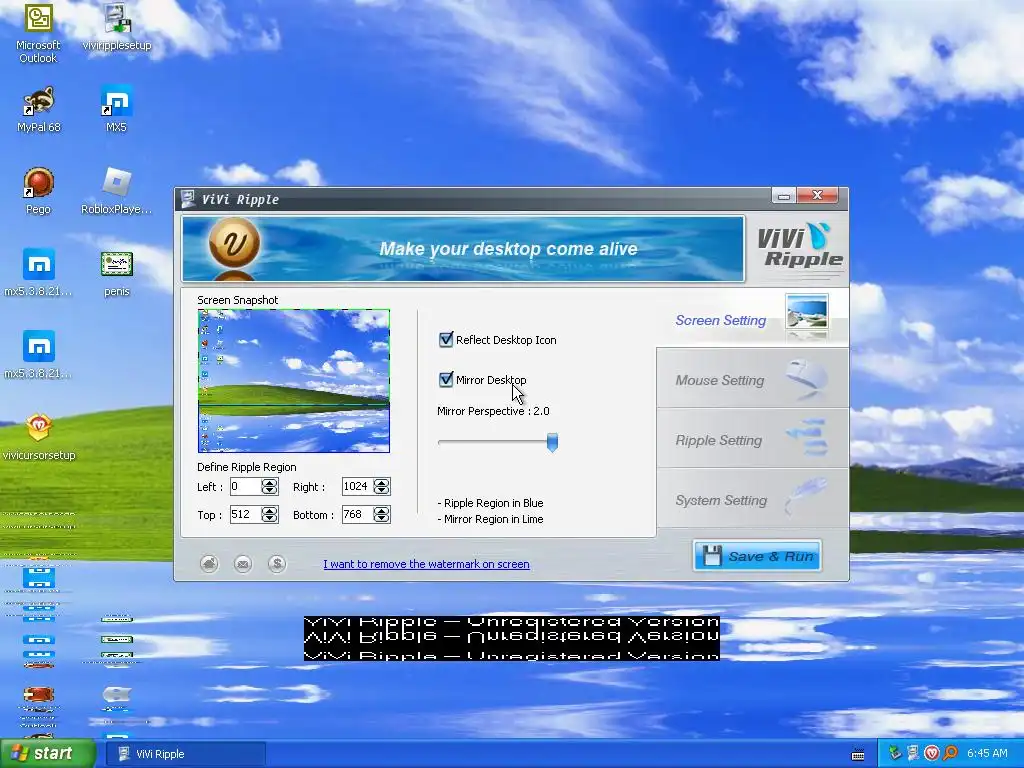
Task: Decrease Bottom value with down arrow
Action: (x=382, y=519)
